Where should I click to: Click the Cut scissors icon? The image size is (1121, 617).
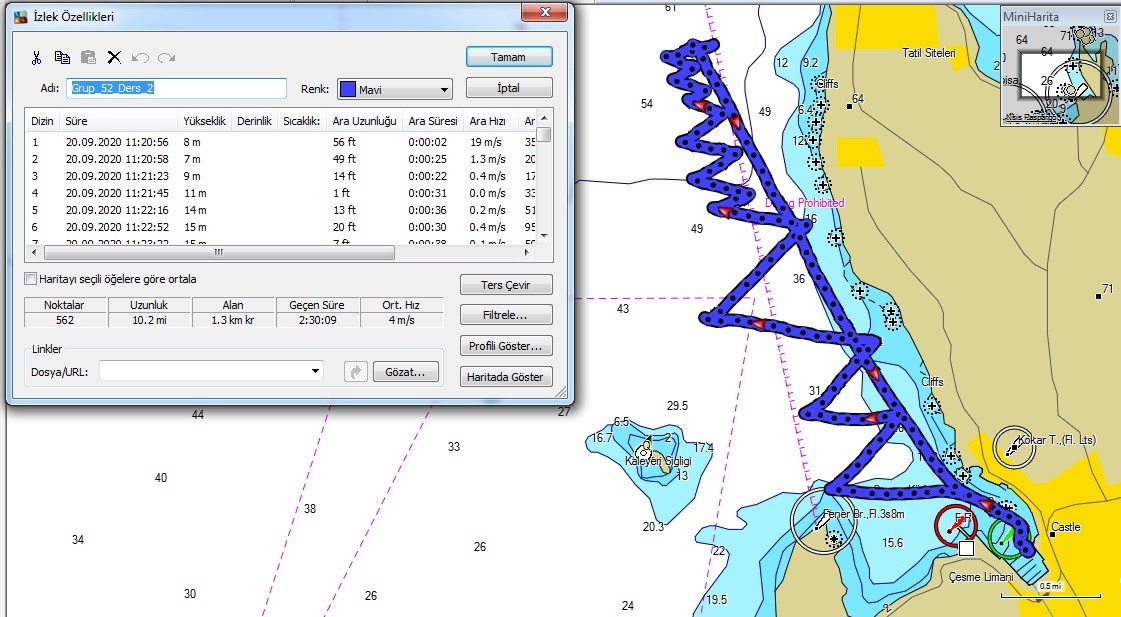36,58
